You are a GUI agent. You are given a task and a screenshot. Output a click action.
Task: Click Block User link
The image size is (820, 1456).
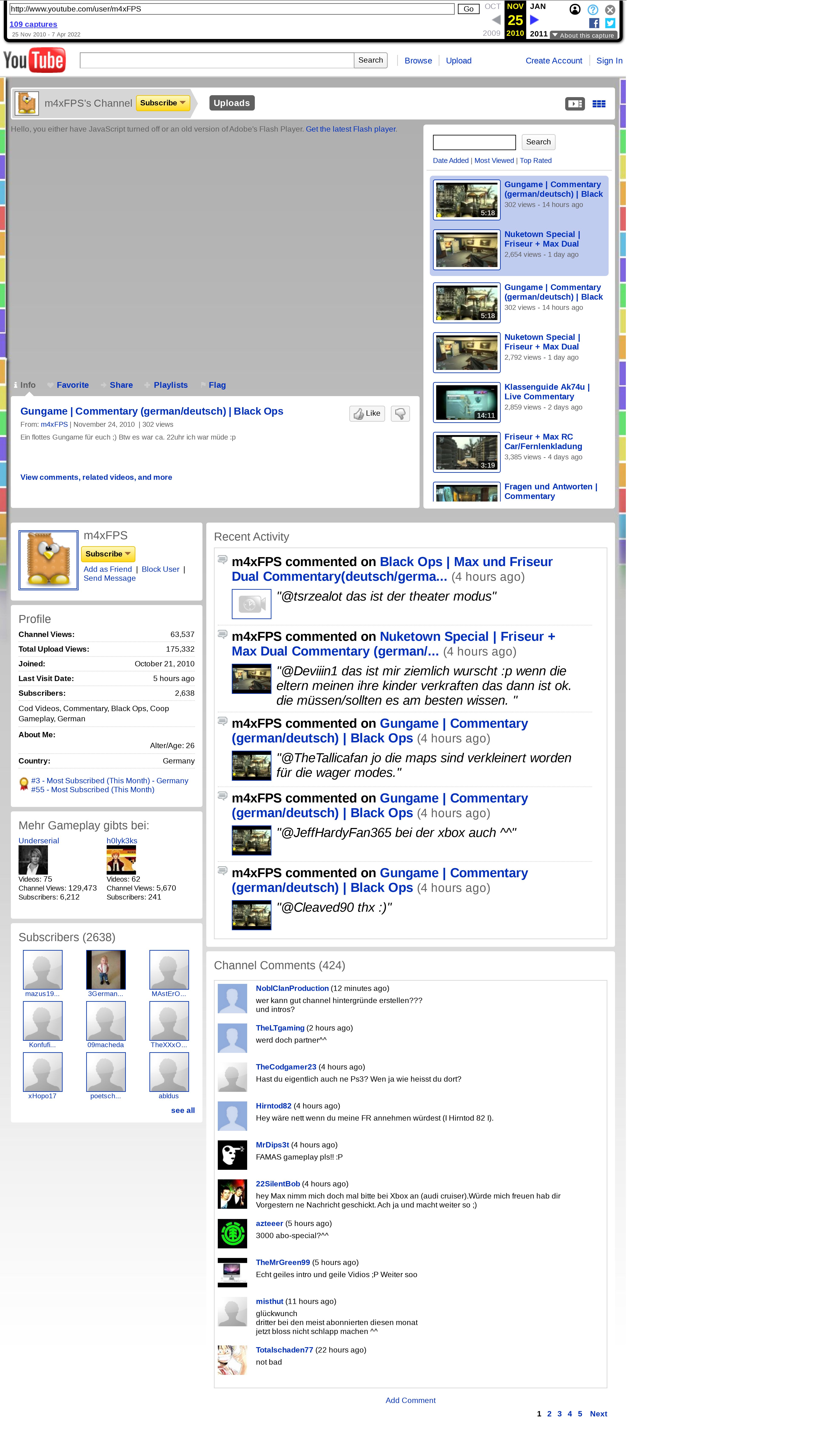coord(161,569)
